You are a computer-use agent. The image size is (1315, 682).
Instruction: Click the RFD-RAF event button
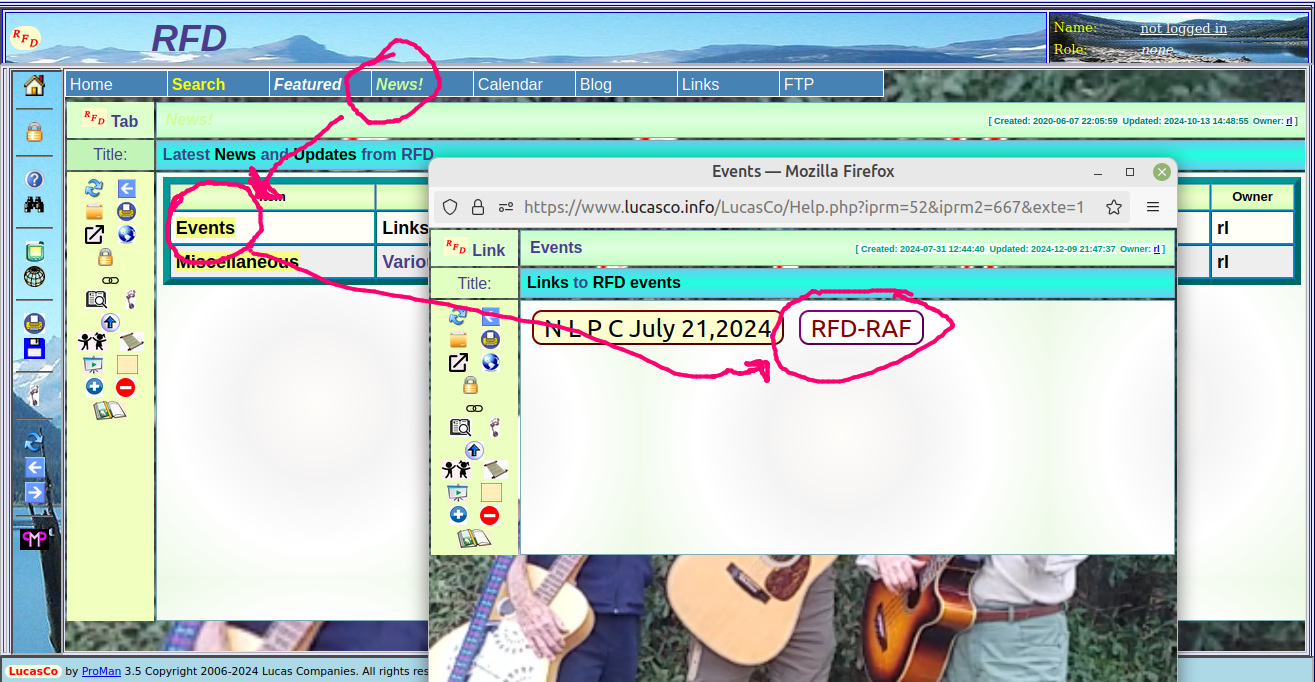[x=861, y=328]
